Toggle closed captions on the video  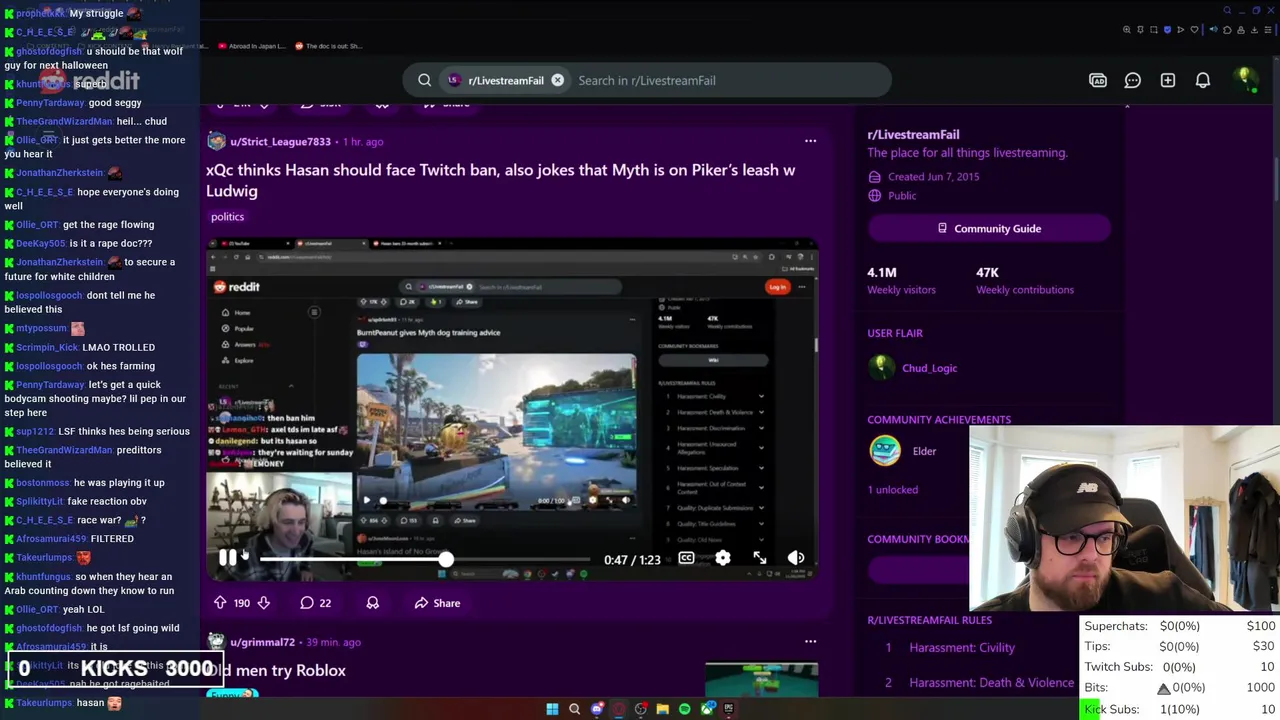tap(686, 559)
